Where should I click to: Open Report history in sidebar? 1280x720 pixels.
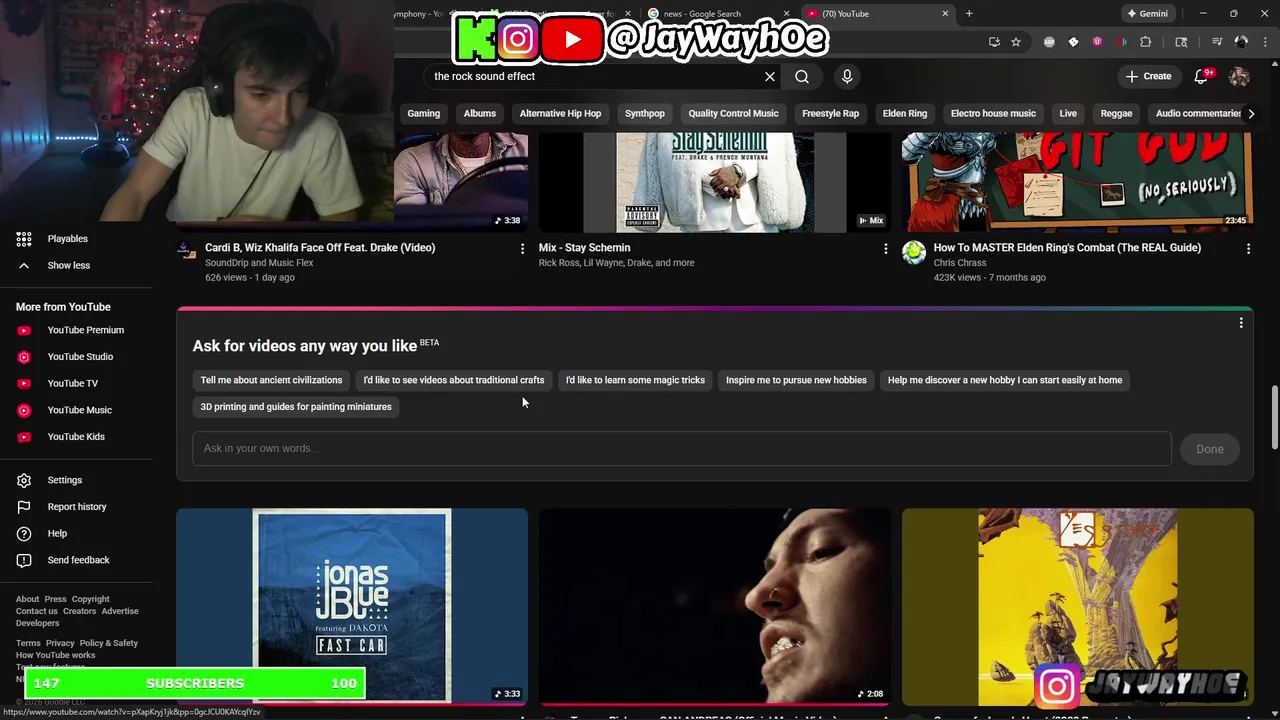(x=77, y=507)
